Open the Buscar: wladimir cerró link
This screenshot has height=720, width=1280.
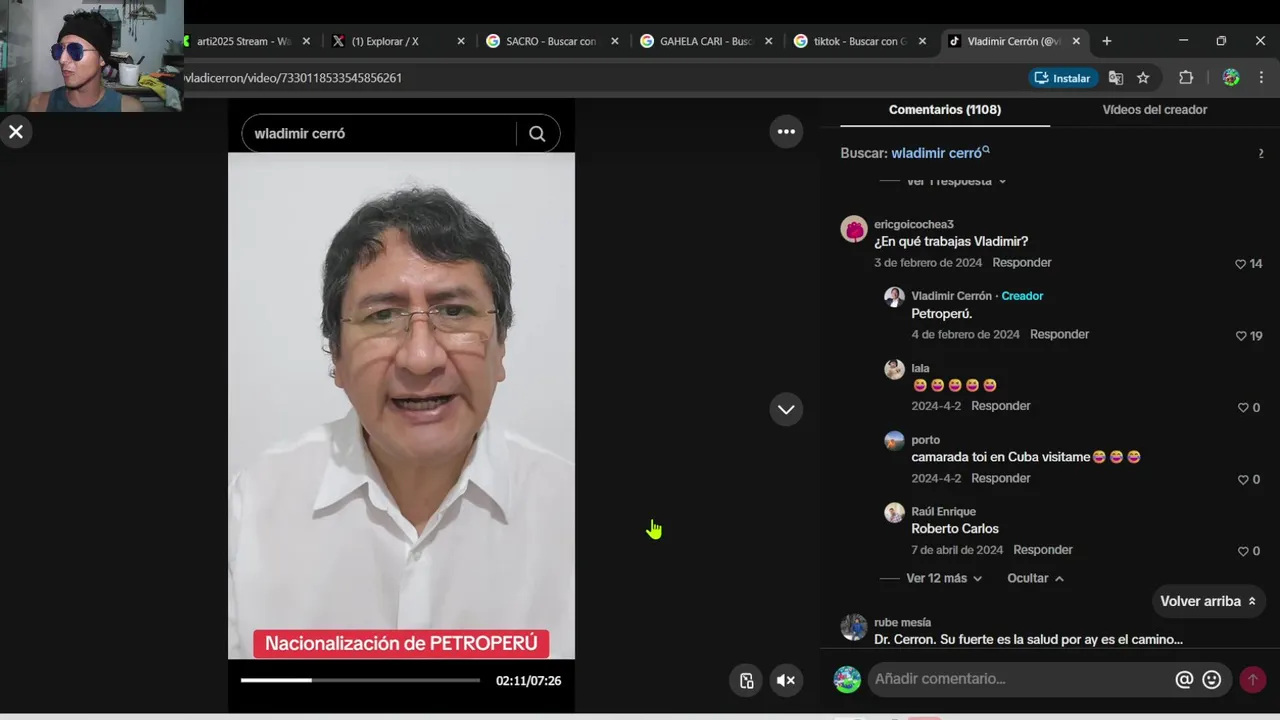(940, 153)
